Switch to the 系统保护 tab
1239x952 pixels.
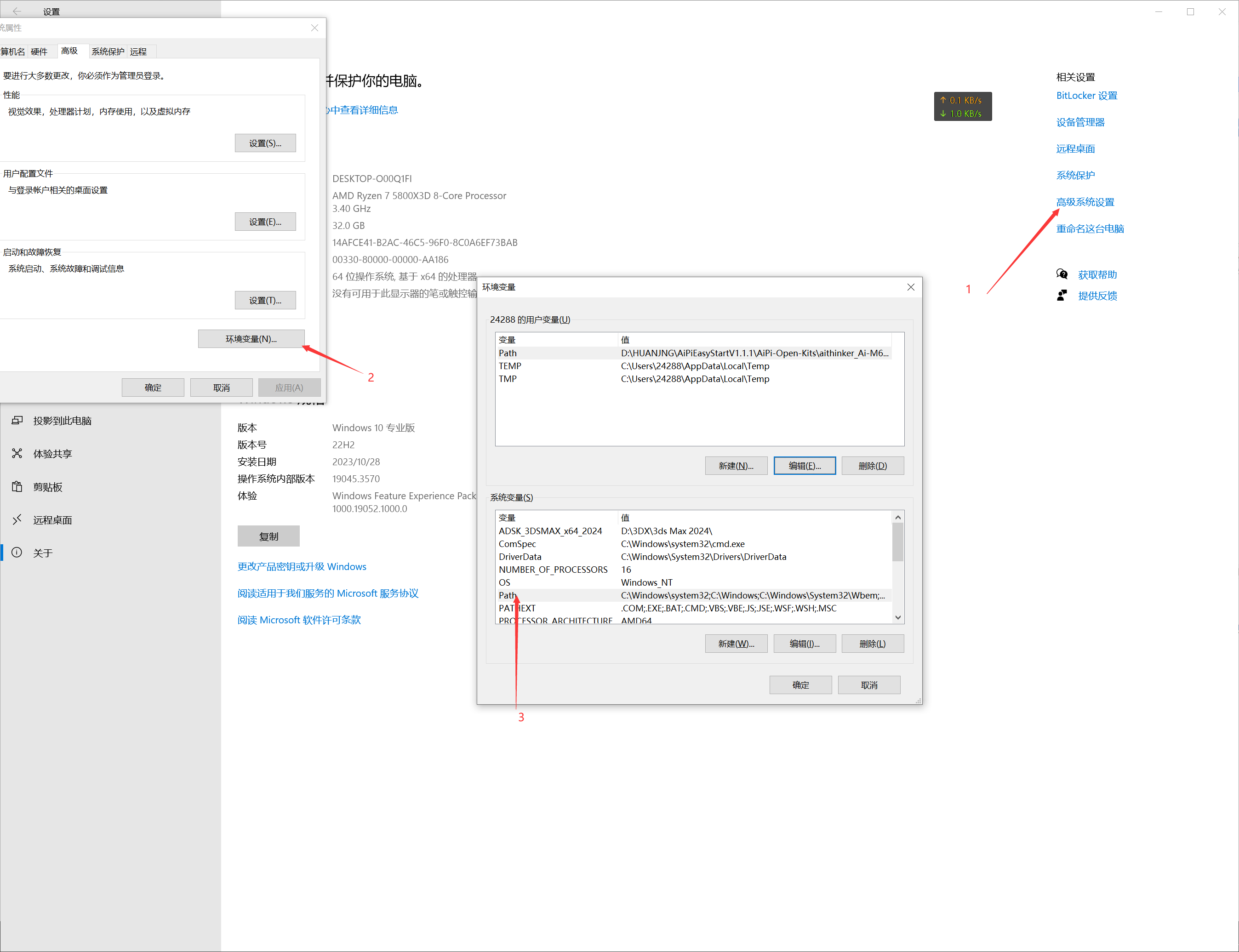coord(108,51)
